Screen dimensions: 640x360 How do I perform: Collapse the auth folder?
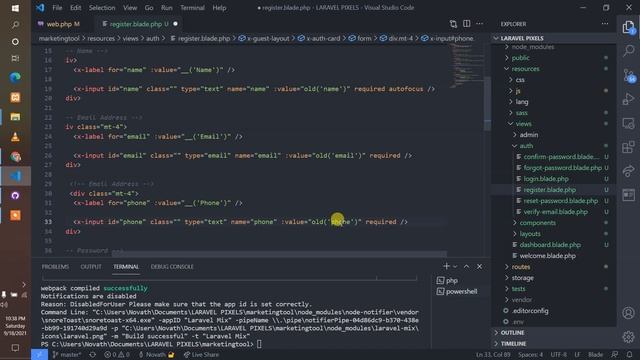click(526, 146)
